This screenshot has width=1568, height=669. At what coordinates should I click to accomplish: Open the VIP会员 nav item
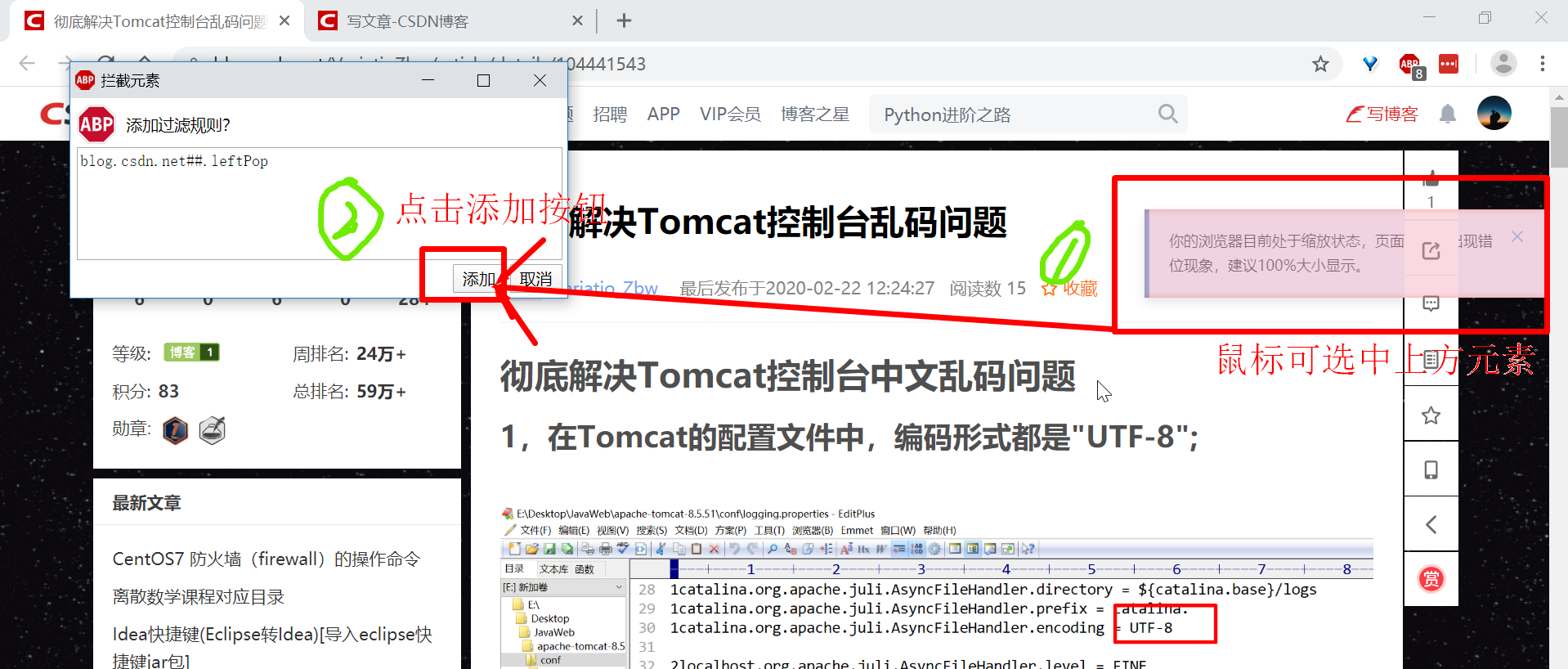click(730, 114)
